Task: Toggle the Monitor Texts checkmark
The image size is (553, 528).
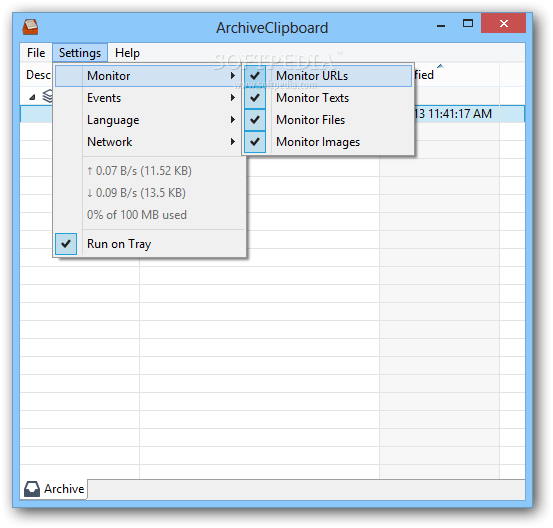Action: 255,98
